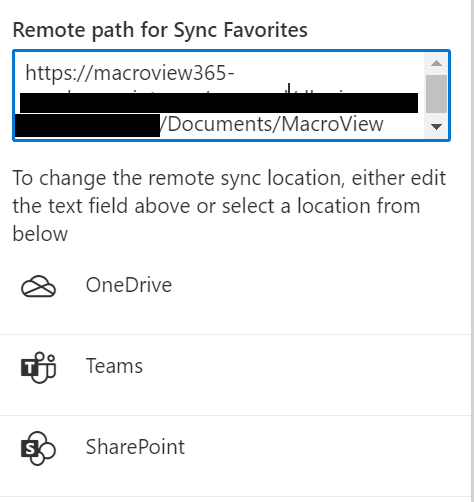
Task: Click the path field's scroll down arrow
Action: coord(436,127)
